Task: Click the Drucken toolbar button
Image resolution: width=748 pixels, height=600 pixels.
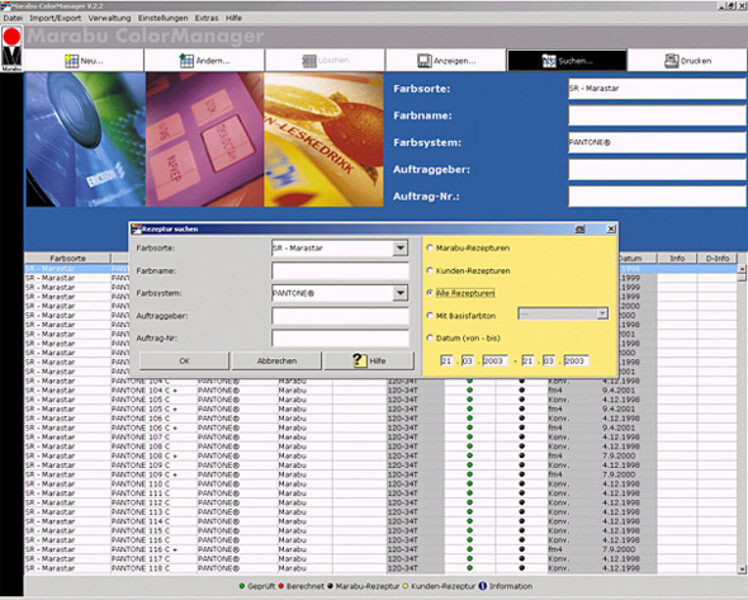Action: pos(687,61)
